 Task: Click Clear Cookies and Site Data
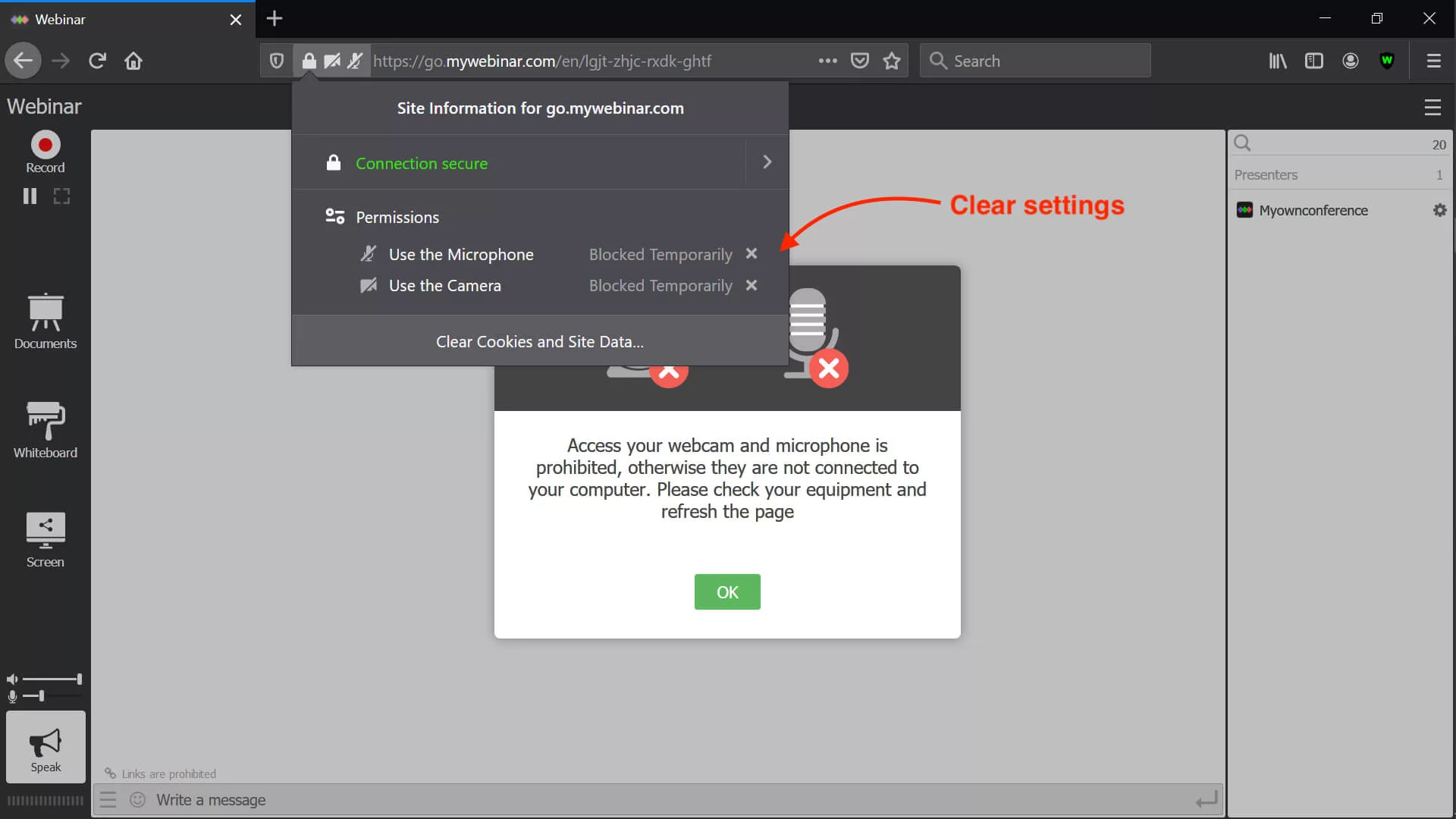coord(539,342)
